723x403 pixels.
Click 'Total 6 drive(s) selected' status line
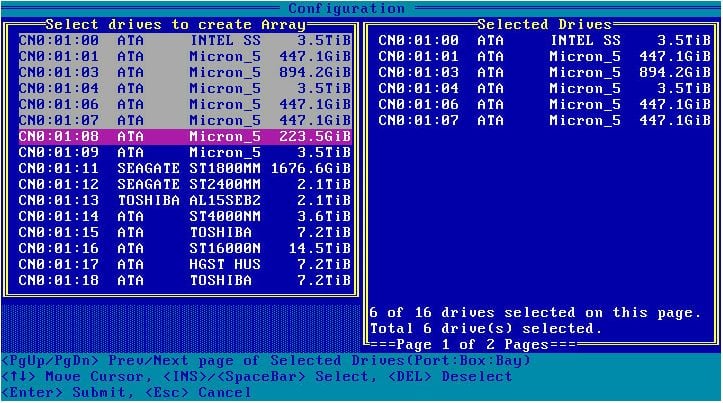pyautogui.click(x=486, y=328)
